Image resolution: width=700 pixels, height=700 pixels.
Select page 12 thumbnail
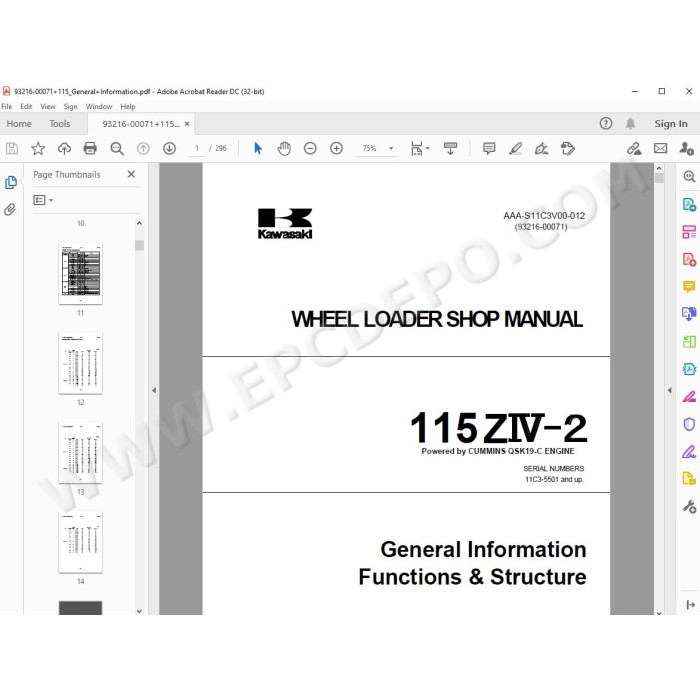click(80, 363)
